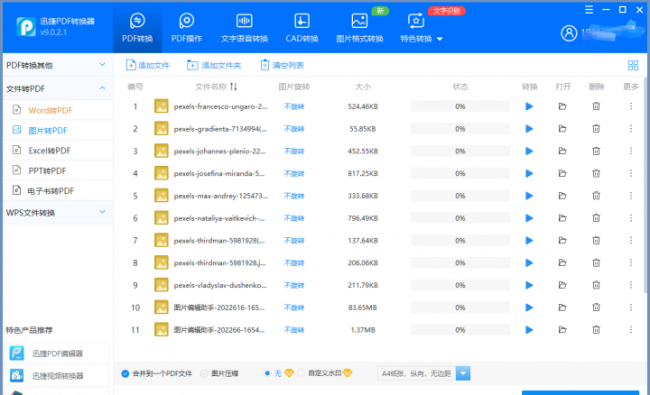Open more options for row 8

point(631,263)
